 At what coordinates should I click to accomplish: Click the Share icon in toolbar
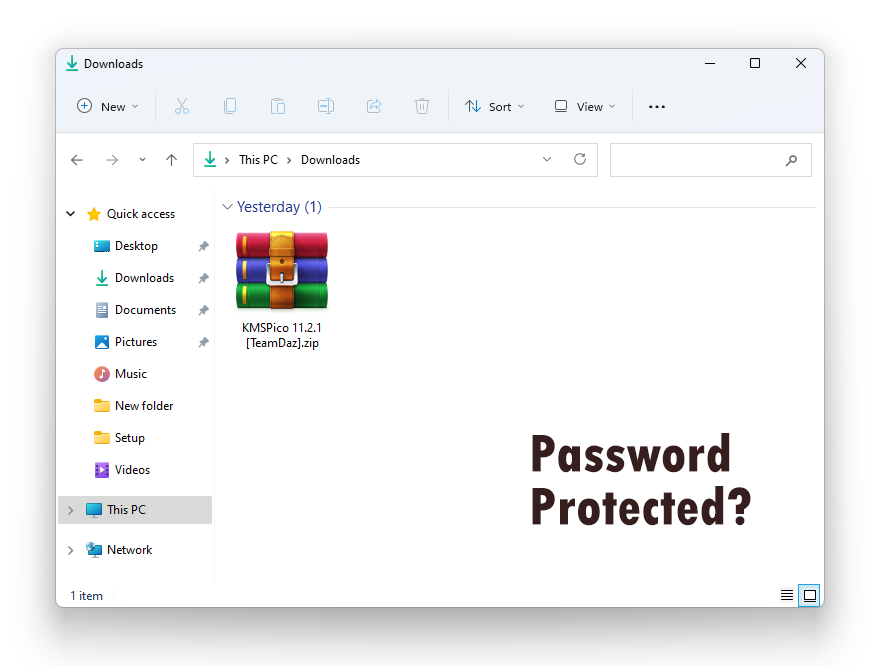click(x=374, y=106)
